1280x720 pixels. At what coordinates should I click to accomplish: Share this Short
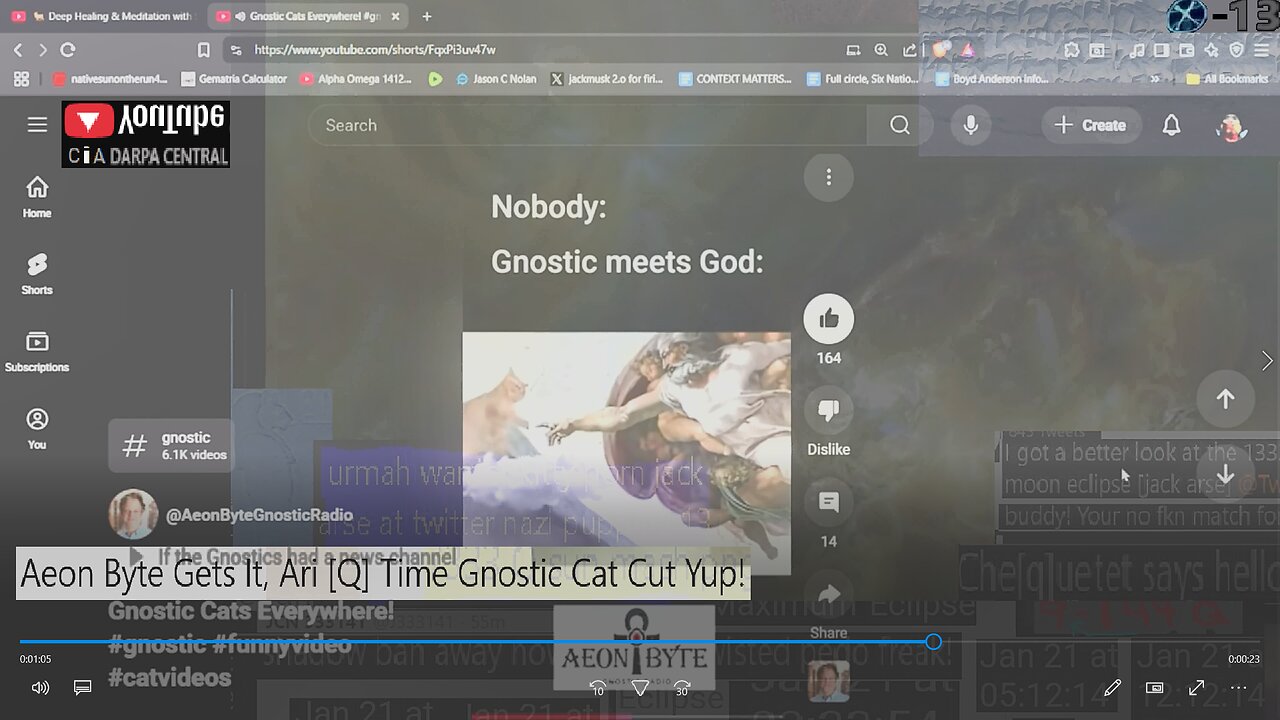[829, 596]
